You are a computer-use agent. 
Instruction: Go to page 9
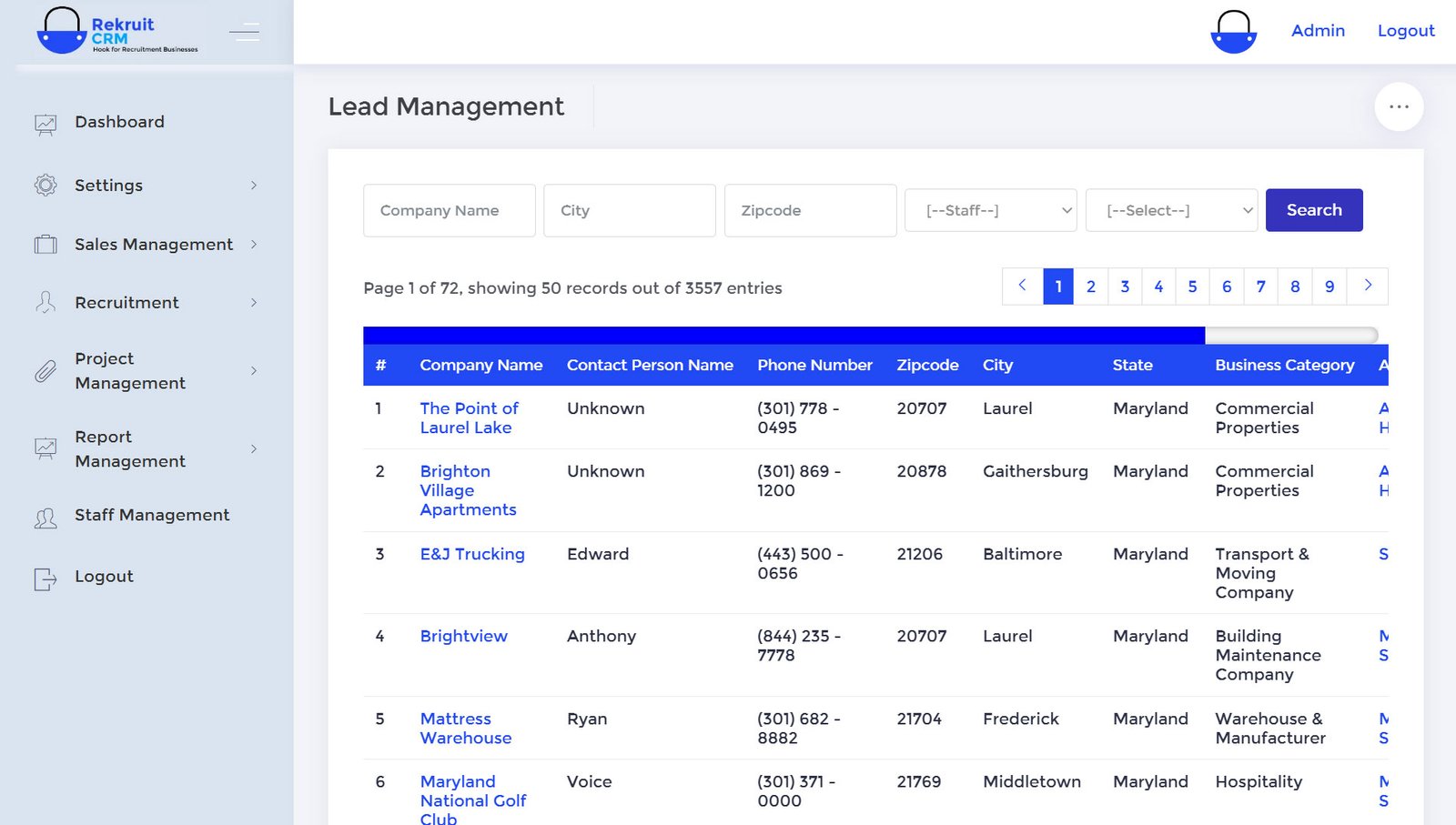1330,286
